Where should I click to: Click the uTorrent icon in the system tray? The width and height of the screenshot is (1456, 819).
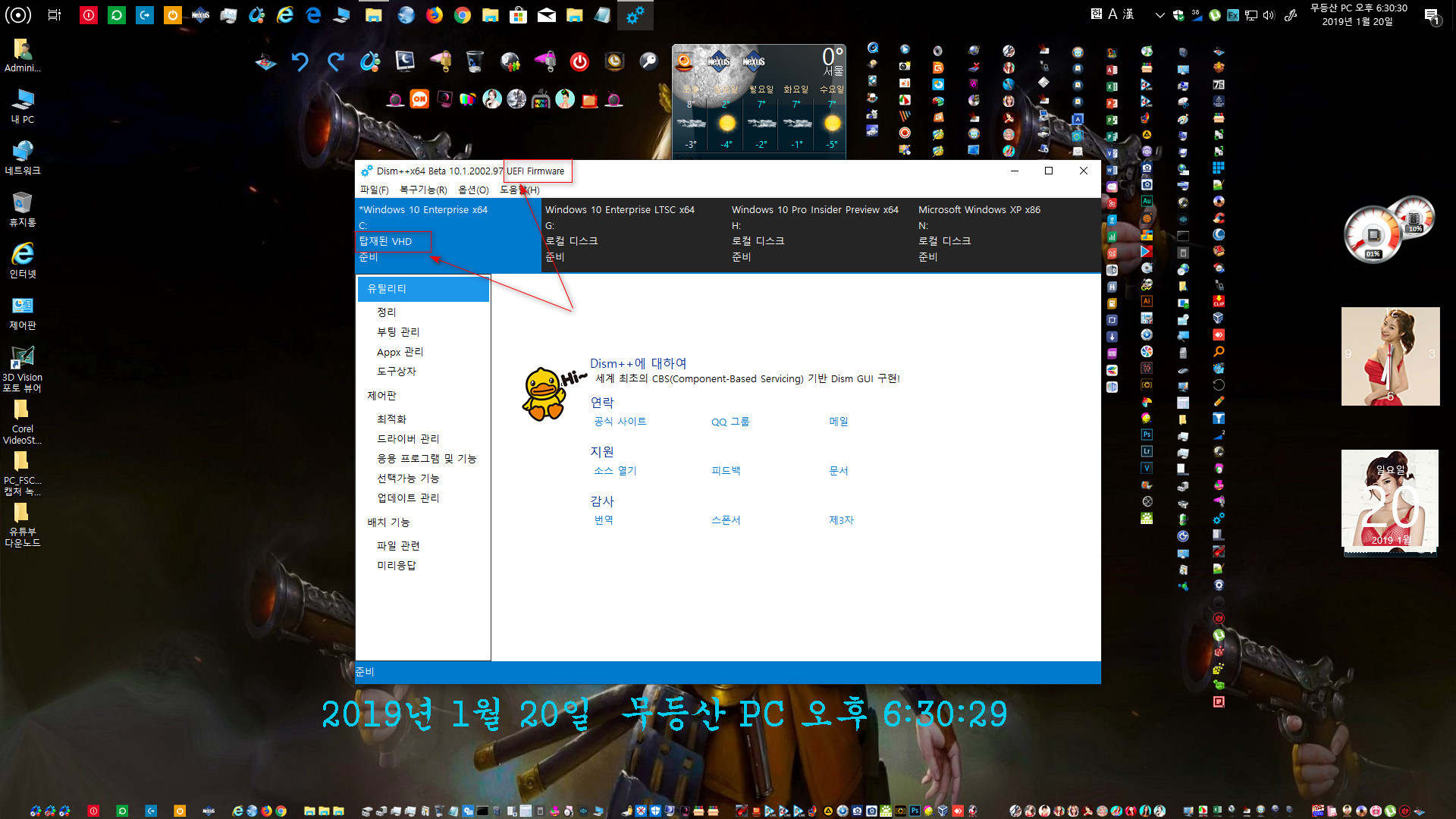click(x=1215, y=14)
